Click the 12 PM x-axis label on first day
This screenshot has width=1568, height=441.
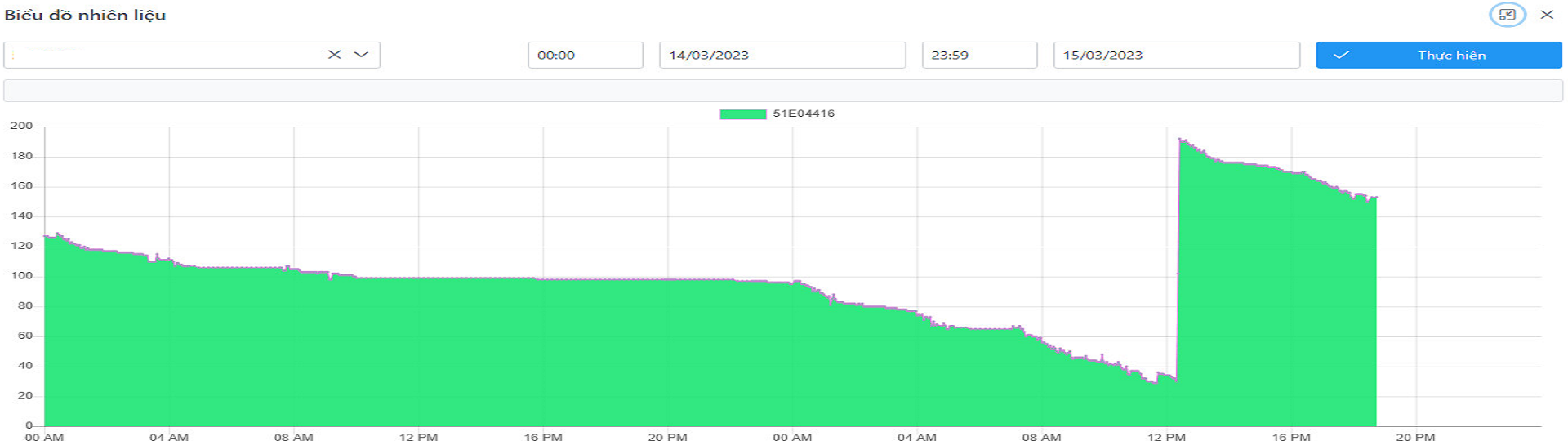pyautogui.click(x=418, y=437)
